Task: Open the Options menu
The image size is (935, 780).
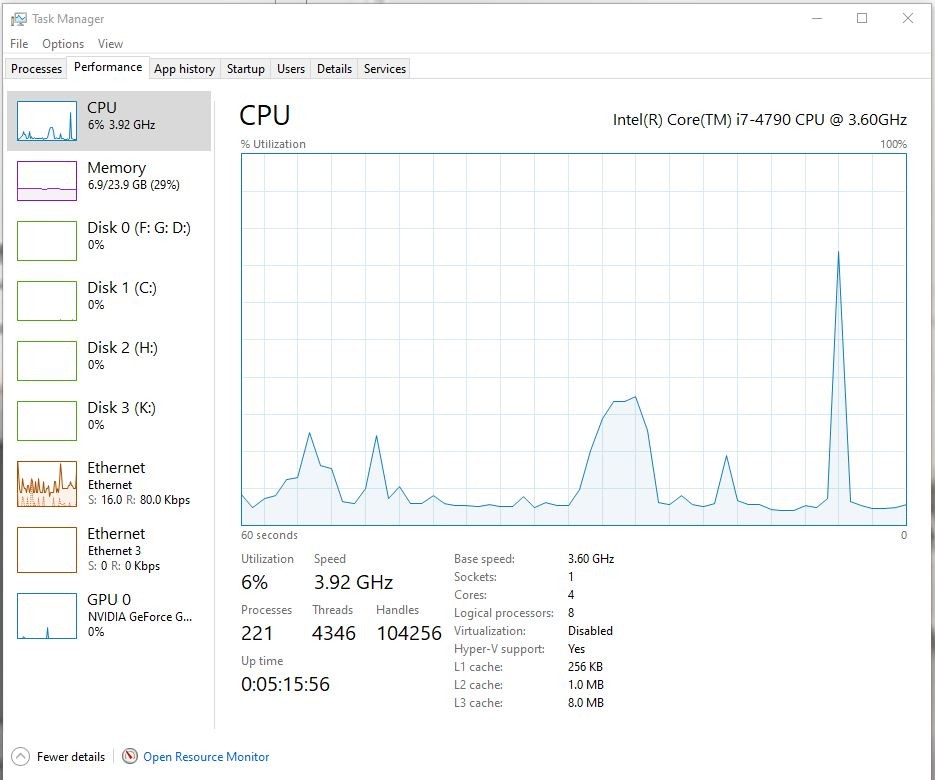Action: pyautogui.click(x=63, y=44)
